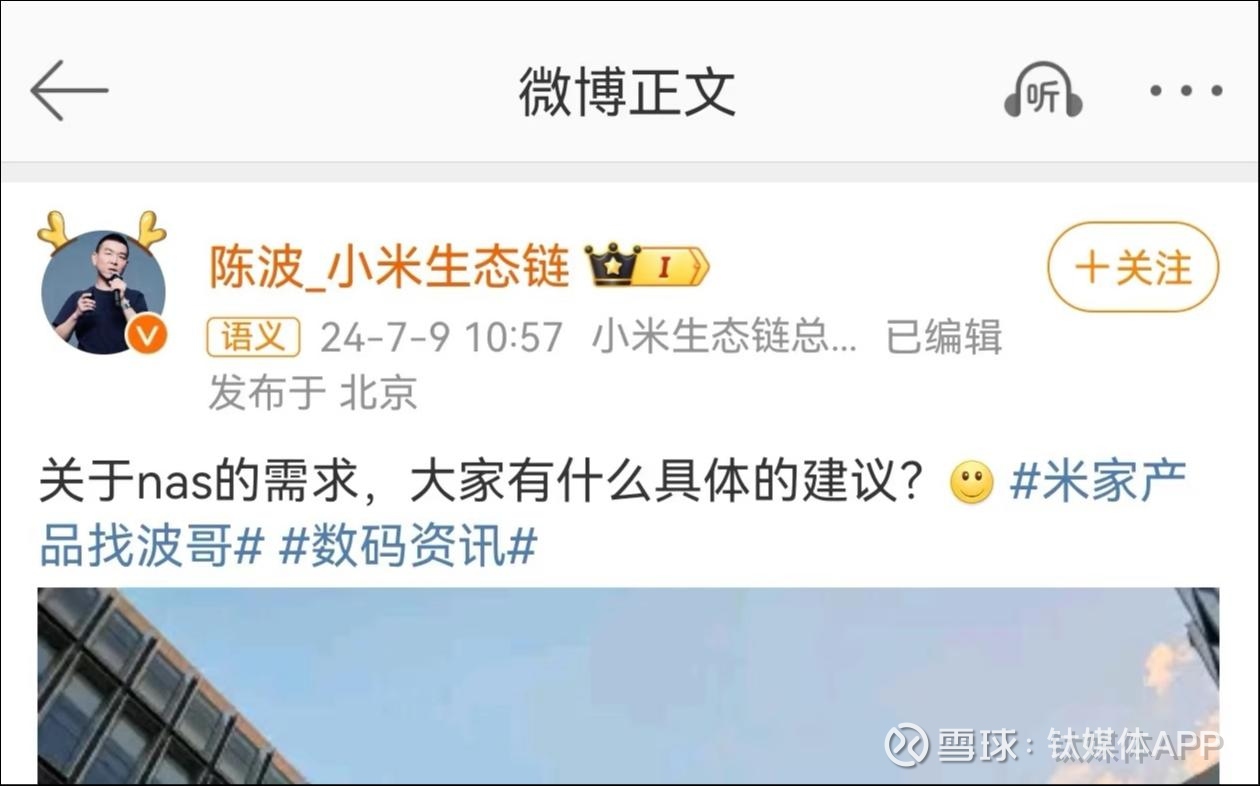Tap the level I badge next to crown
Viewport: 1260px width, 786px height.
click(x=673, y=266)
